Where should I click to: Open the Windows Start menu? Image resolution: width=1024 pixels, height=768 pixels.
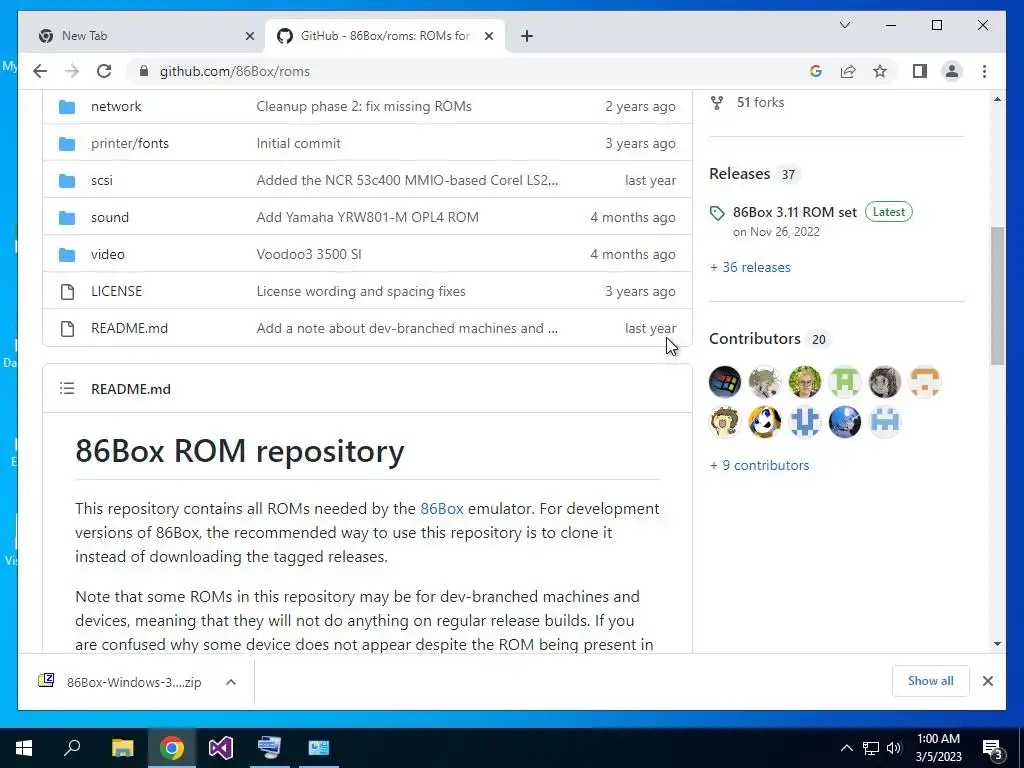(24, 748)
